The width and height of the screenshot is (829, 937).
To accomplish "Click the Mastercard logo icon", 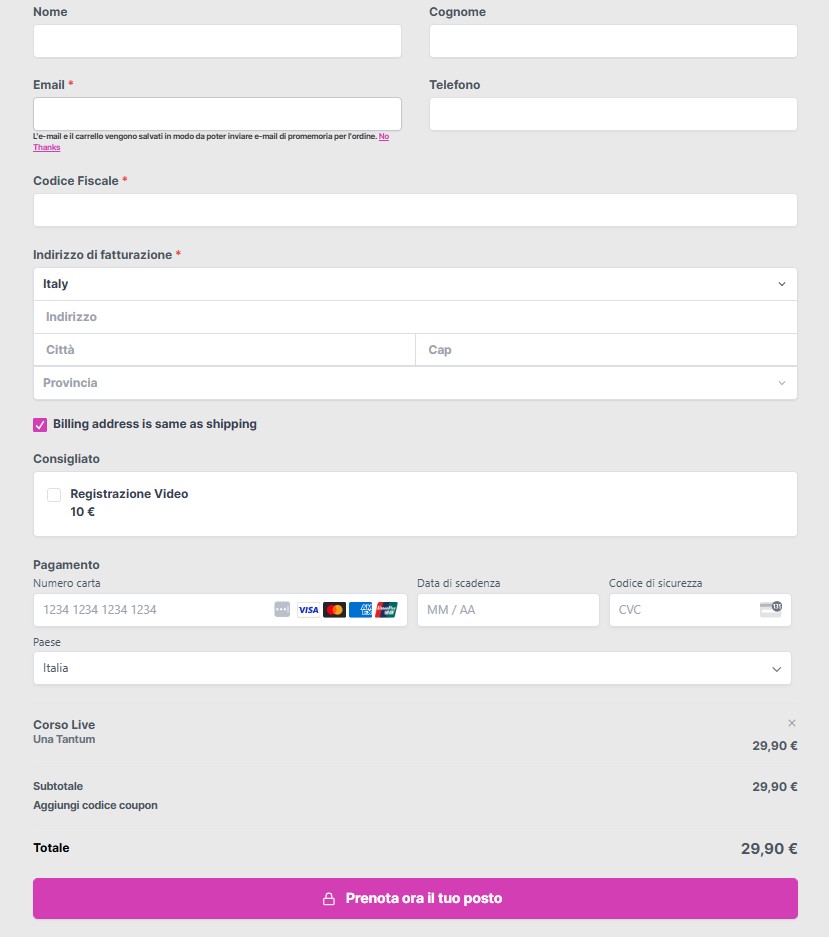I will [x=335, y=610].
